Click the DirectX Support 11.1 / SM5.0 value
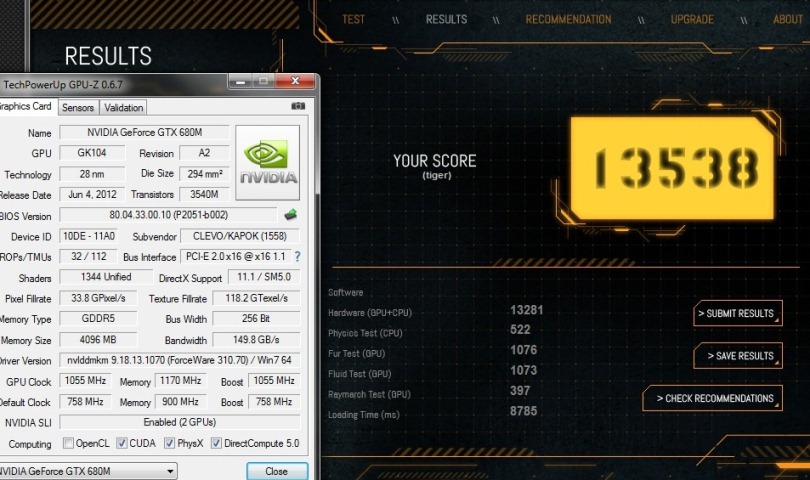The height and width of the screenshot is (480, 810). pos(264,277)
